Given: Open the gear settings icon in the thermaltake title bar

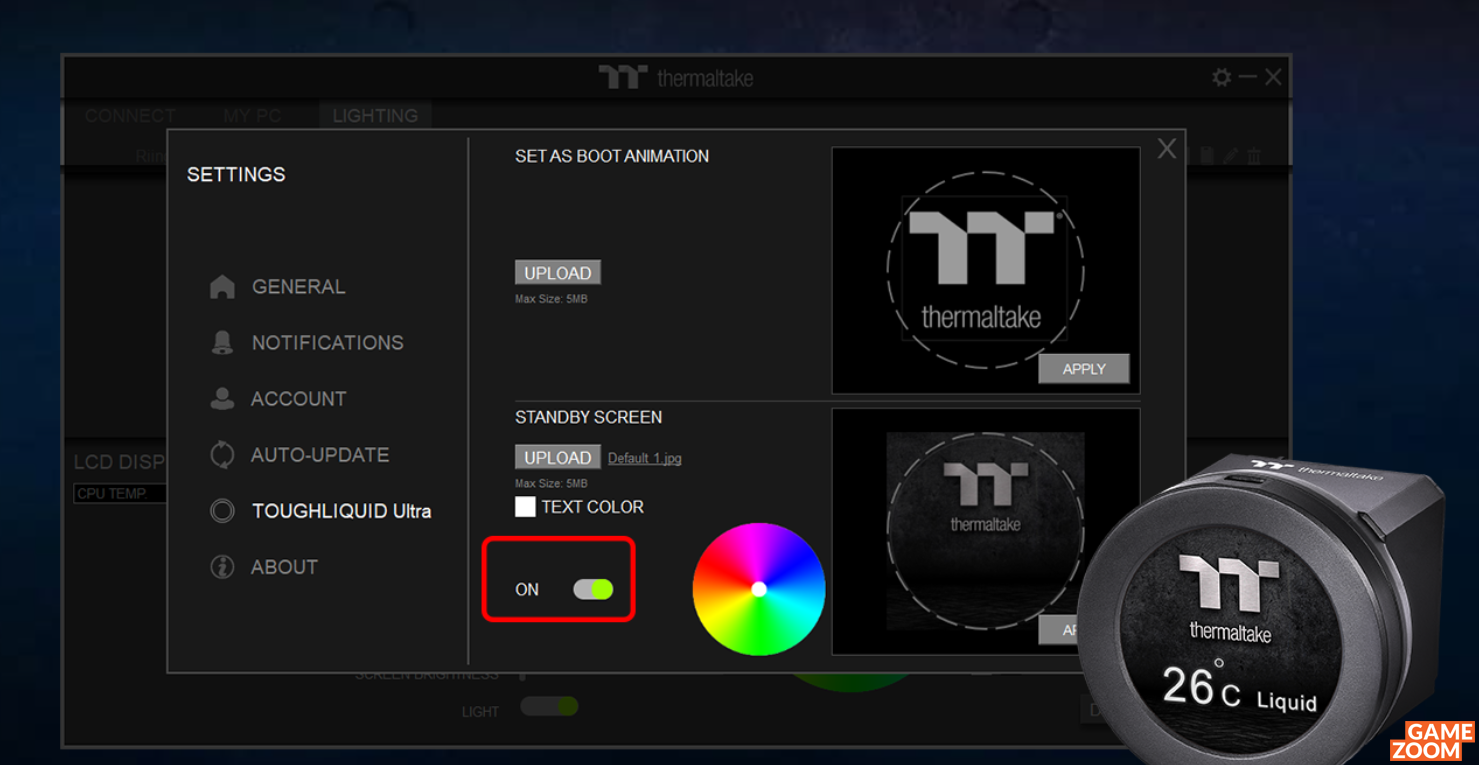Looking at the screenshot, I should pyautogui.click(x=1221, y=77).
